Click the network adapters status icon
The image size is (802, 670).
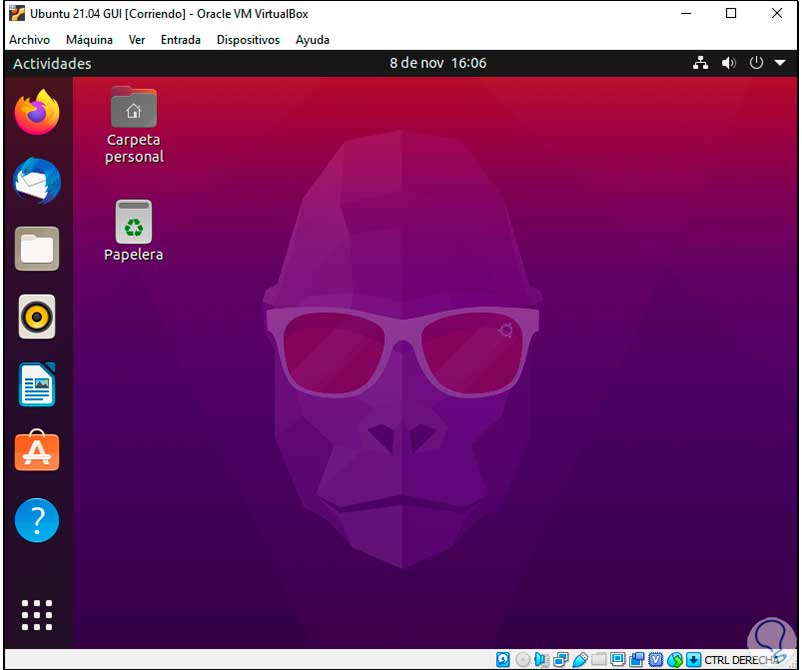click(561, 659)
